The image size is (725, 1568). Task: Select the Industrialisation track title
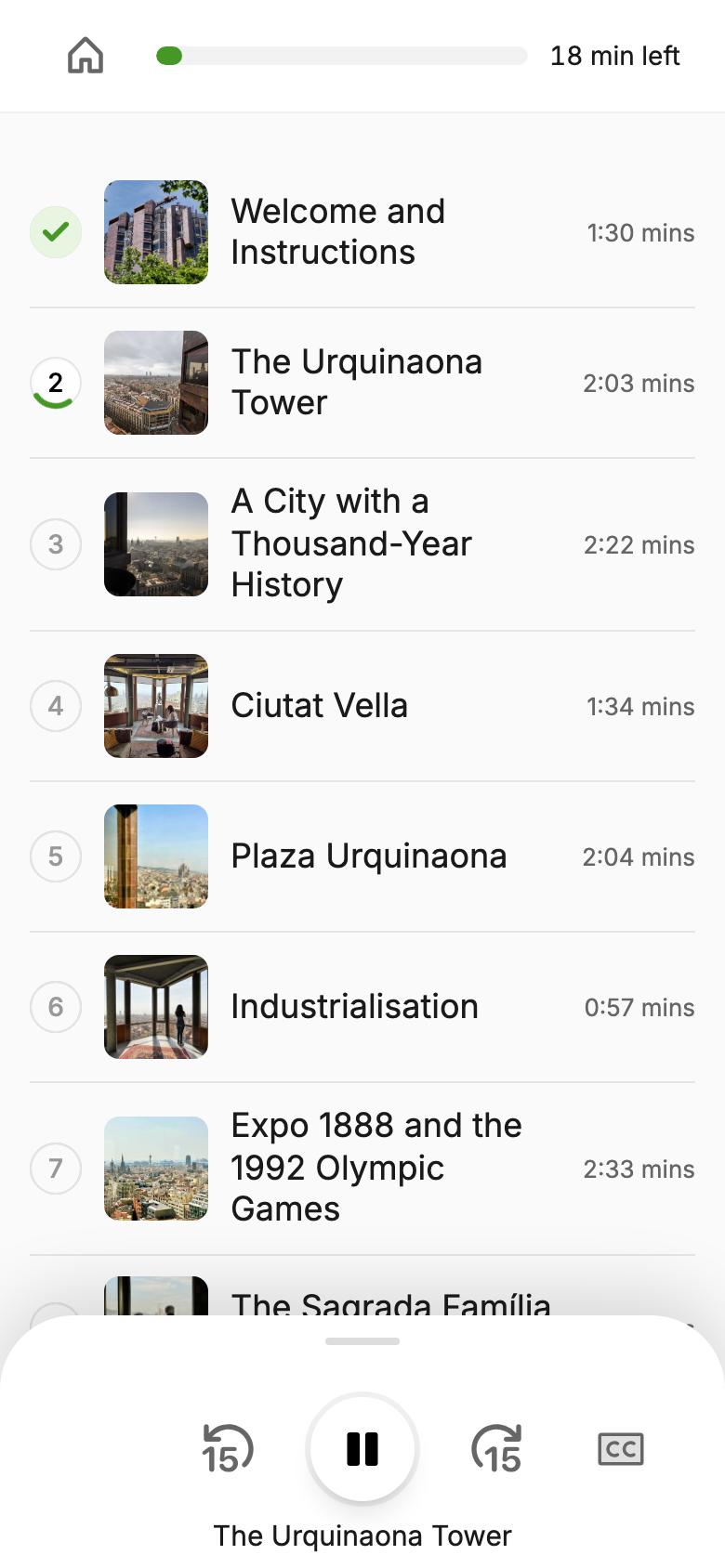[354, 1007]
